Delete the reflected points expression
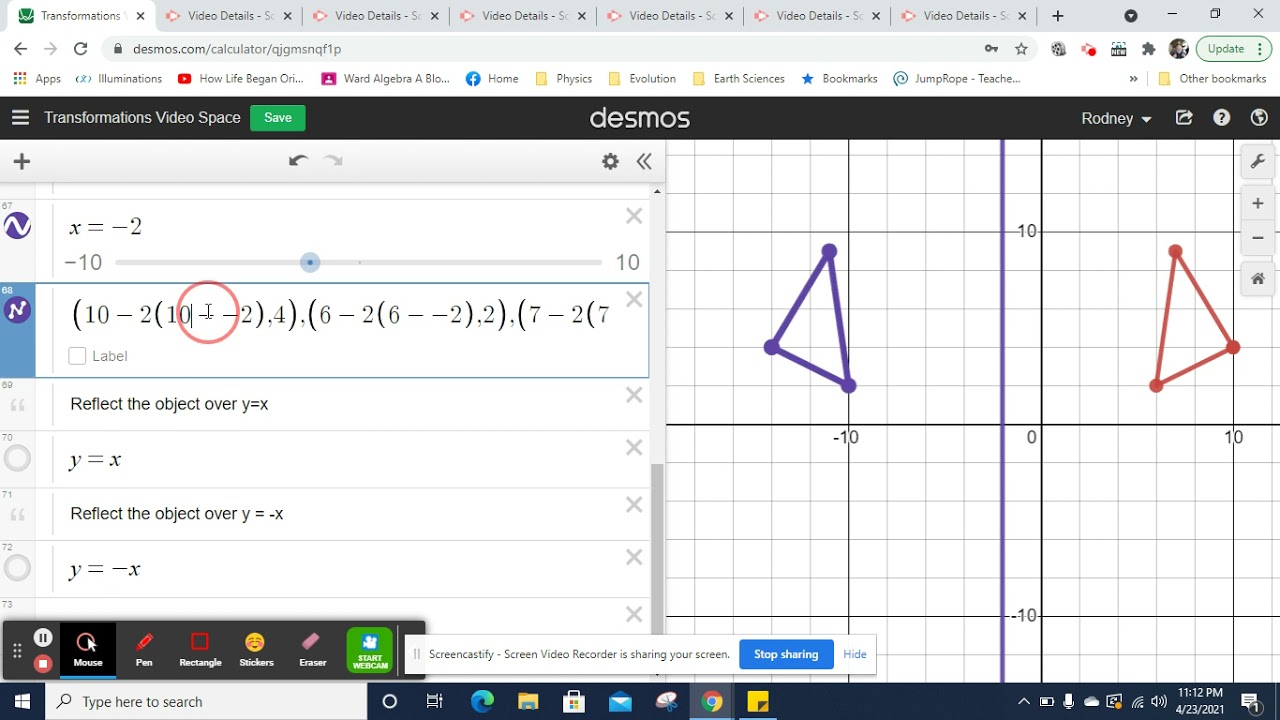 [634, 299]
